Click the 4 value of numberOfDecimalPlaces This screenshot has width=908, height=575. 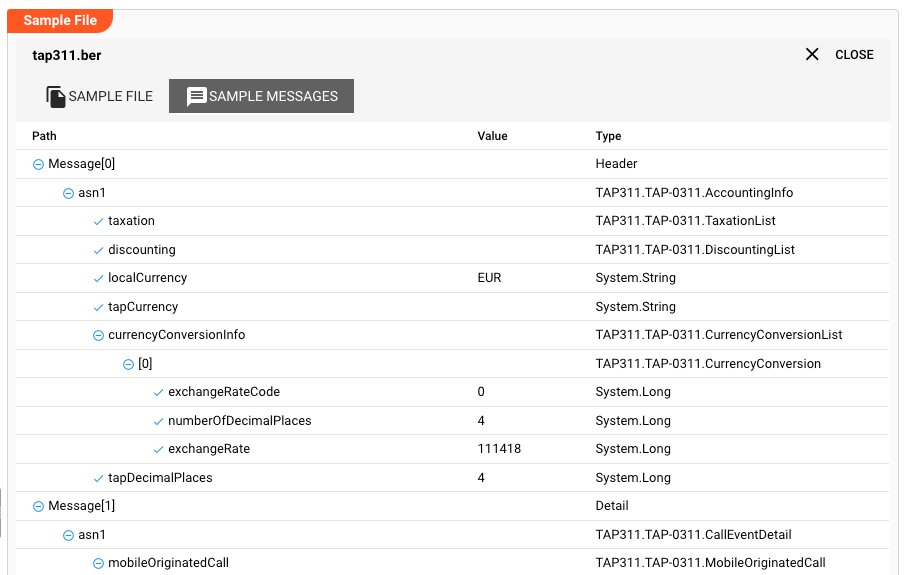481,421
